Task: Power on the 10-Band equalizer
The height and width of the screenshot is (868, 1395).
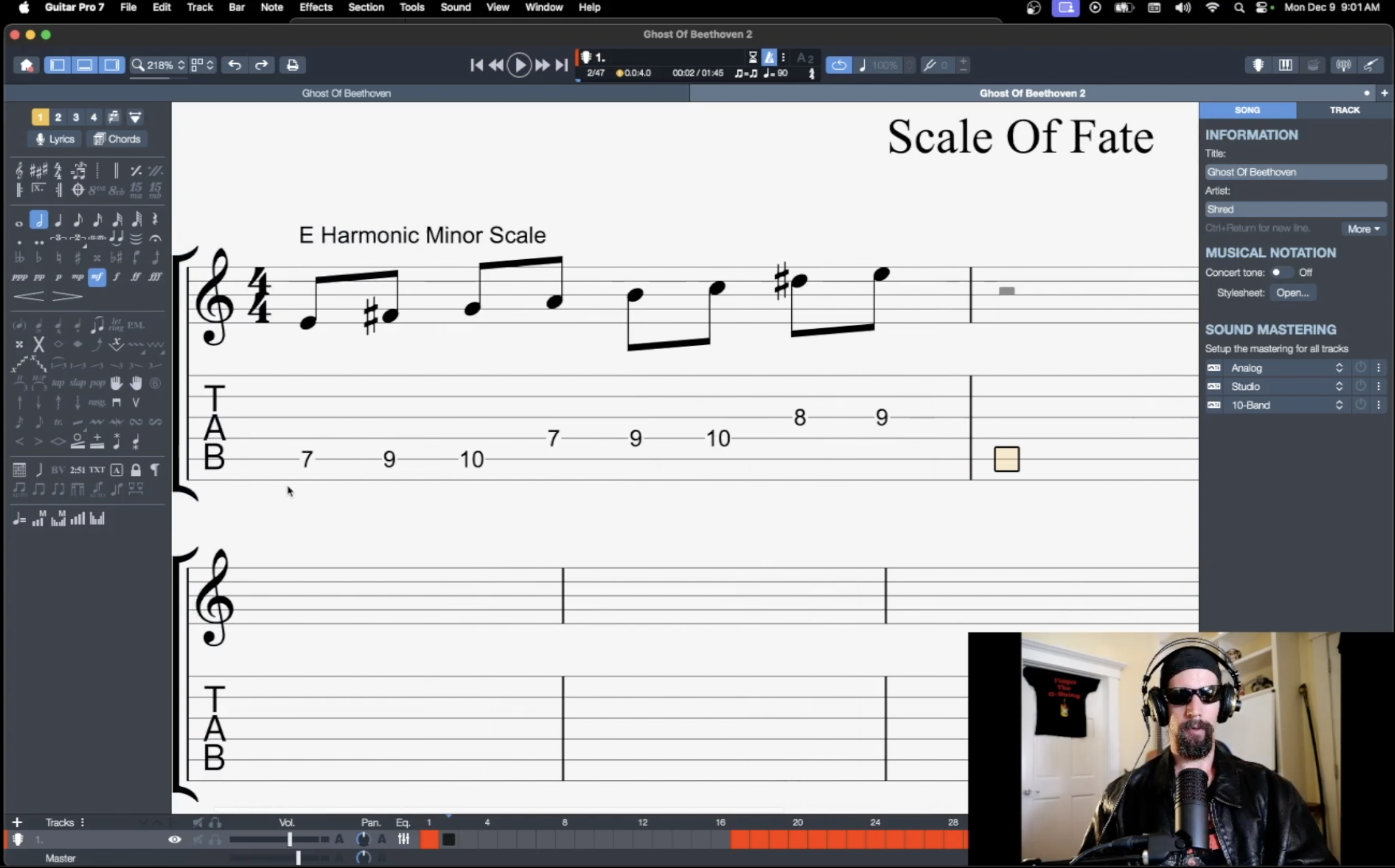Action: (1360, 405)
